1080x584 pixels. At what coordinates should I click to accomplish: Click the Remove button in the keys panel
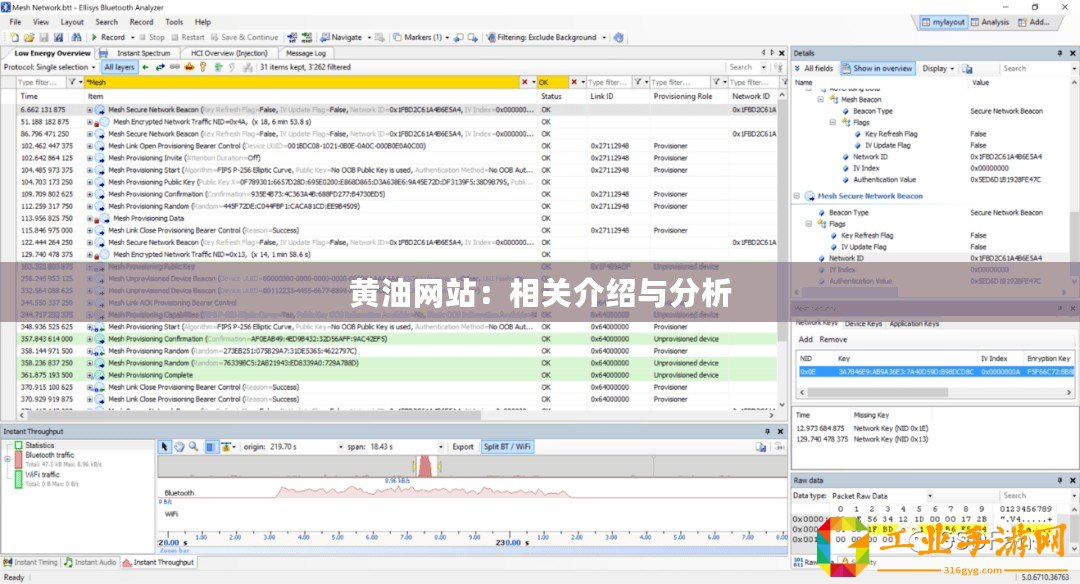[833, 340]
